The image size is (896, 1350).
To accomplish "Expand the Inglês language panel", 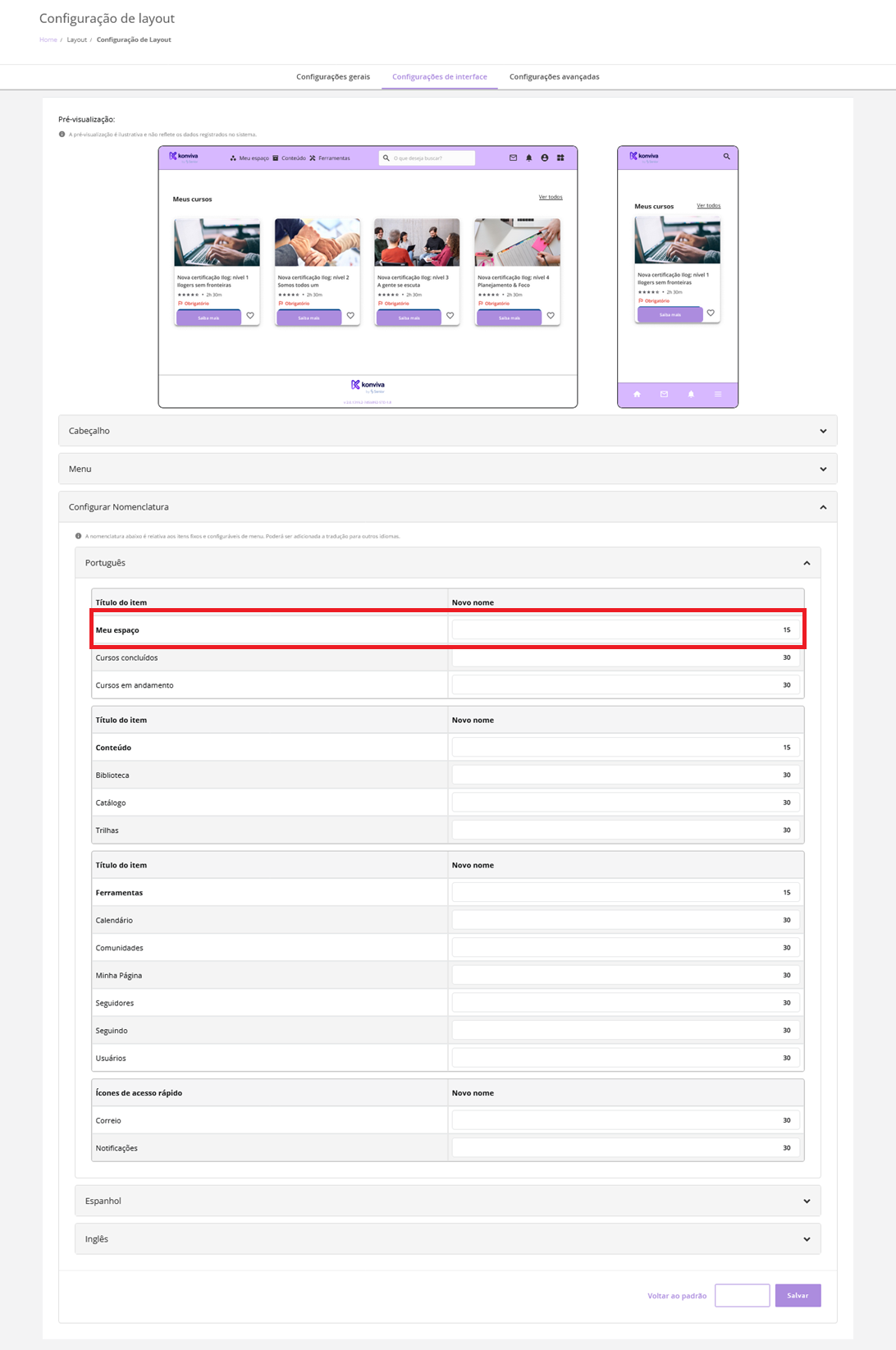I will (x=807, y=1239).
